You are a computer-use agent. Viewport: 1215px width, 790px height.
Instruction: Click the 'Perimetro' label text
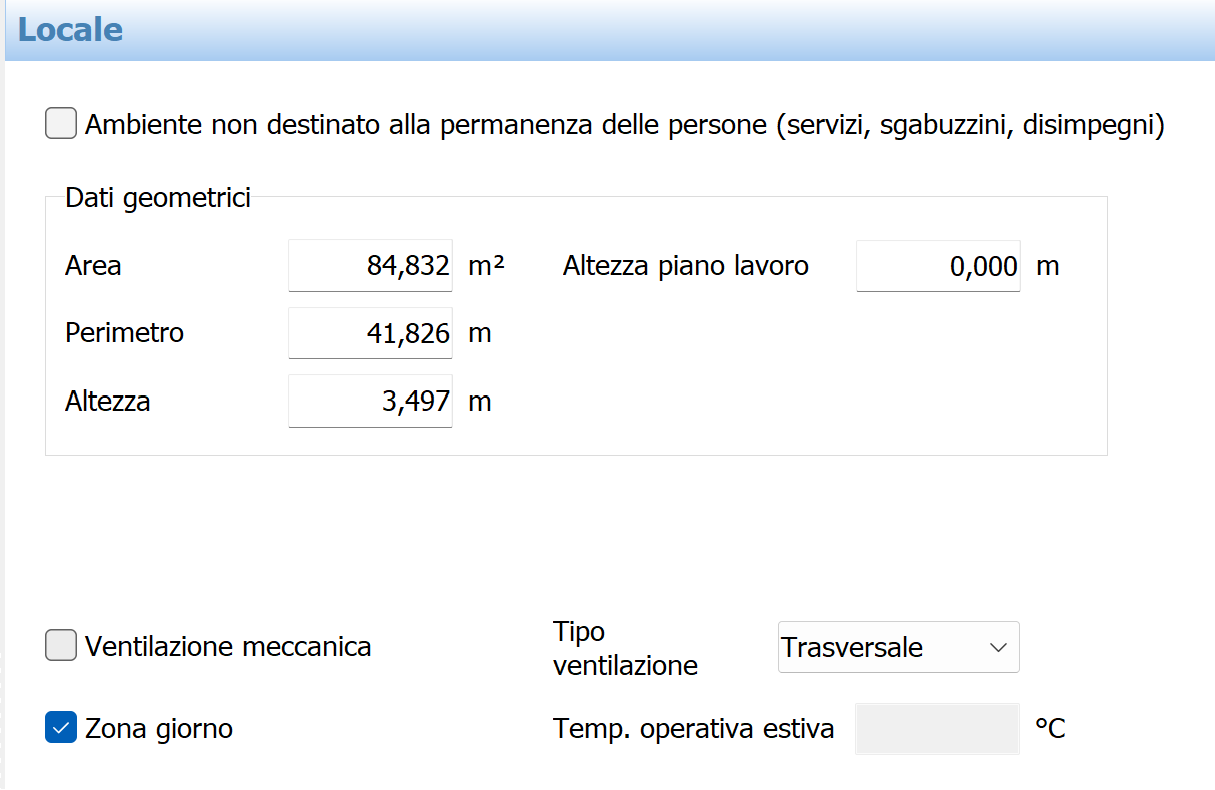tap(124, 332)
